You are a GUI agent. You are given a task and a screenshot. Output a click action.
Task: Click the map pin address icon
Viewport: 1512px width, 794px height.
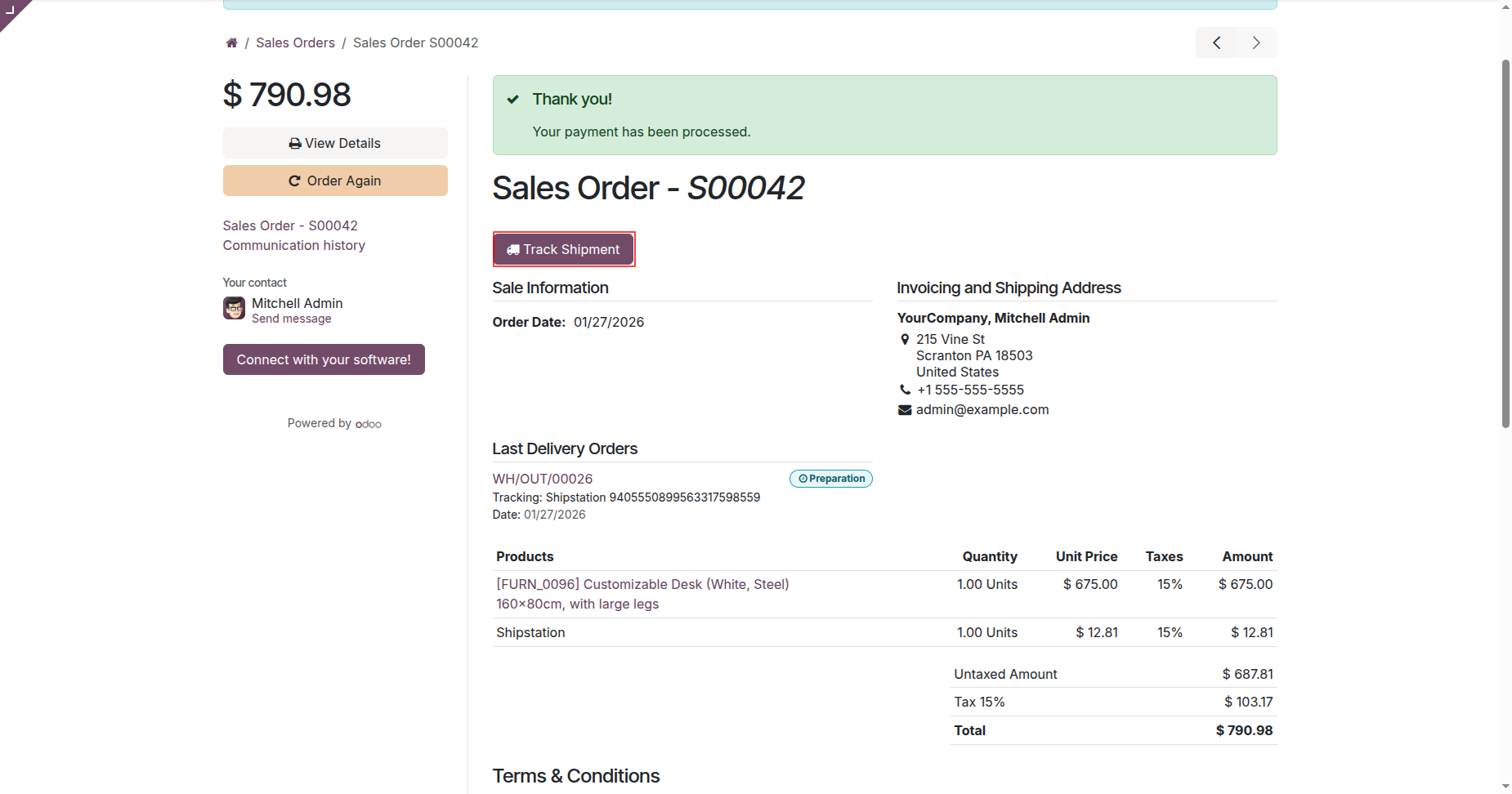click(x=905, y=340)
